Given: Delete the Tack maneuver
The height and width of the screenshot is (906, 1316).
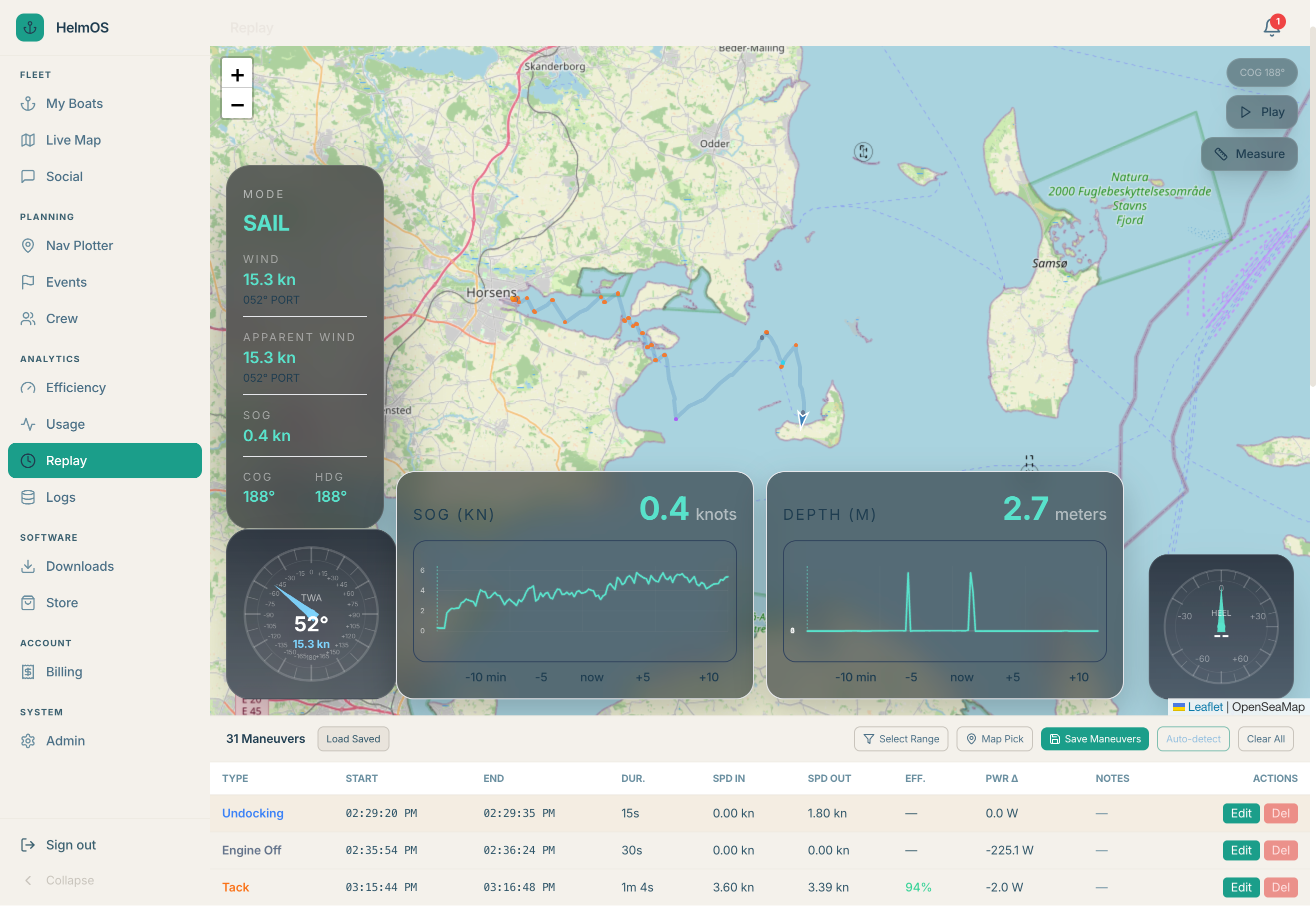Looking at the screenshot, I should 1281,887.
